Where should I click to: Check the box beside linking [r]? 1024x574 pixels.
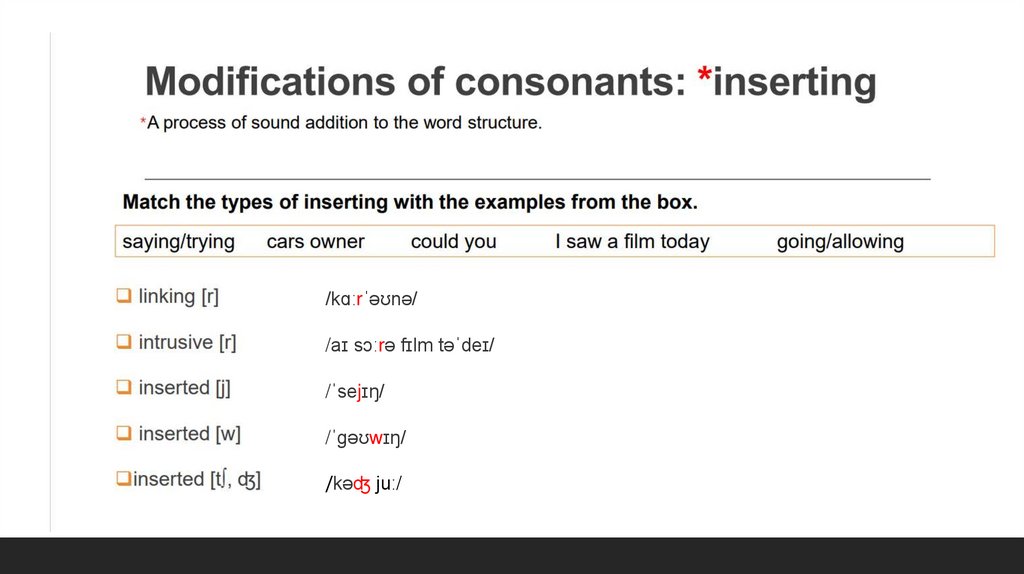click(123, 296)
